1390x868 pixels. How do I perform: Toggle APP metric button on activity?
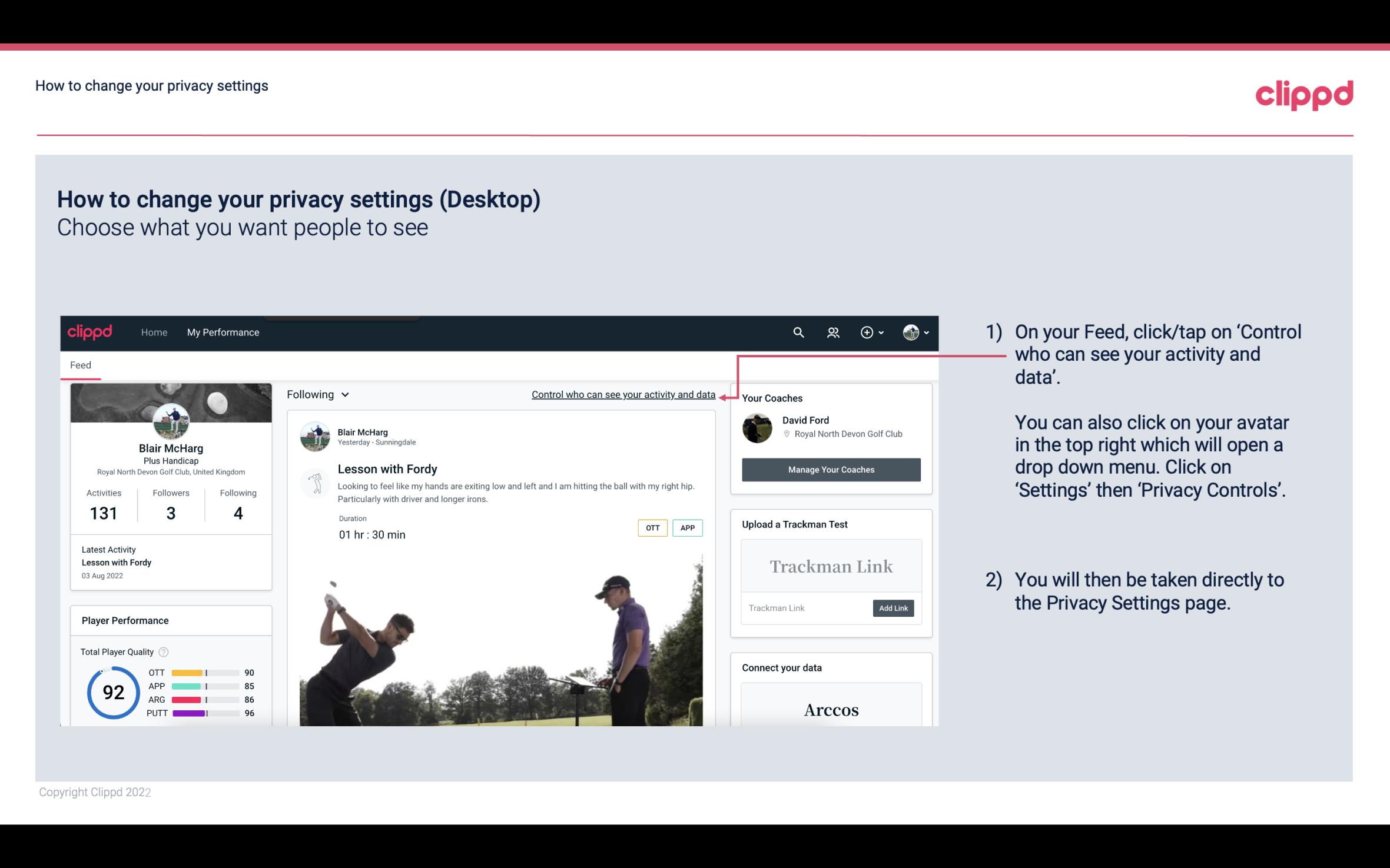click(x=689, y=527)
